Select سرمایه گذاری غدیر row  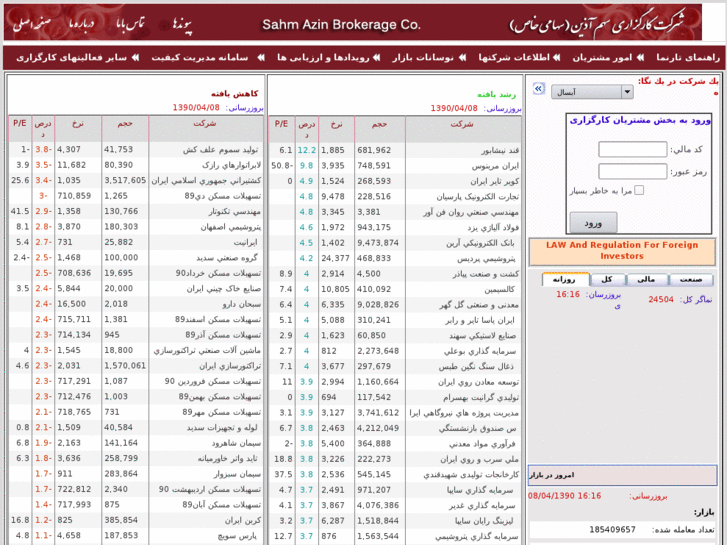[395, 505]
